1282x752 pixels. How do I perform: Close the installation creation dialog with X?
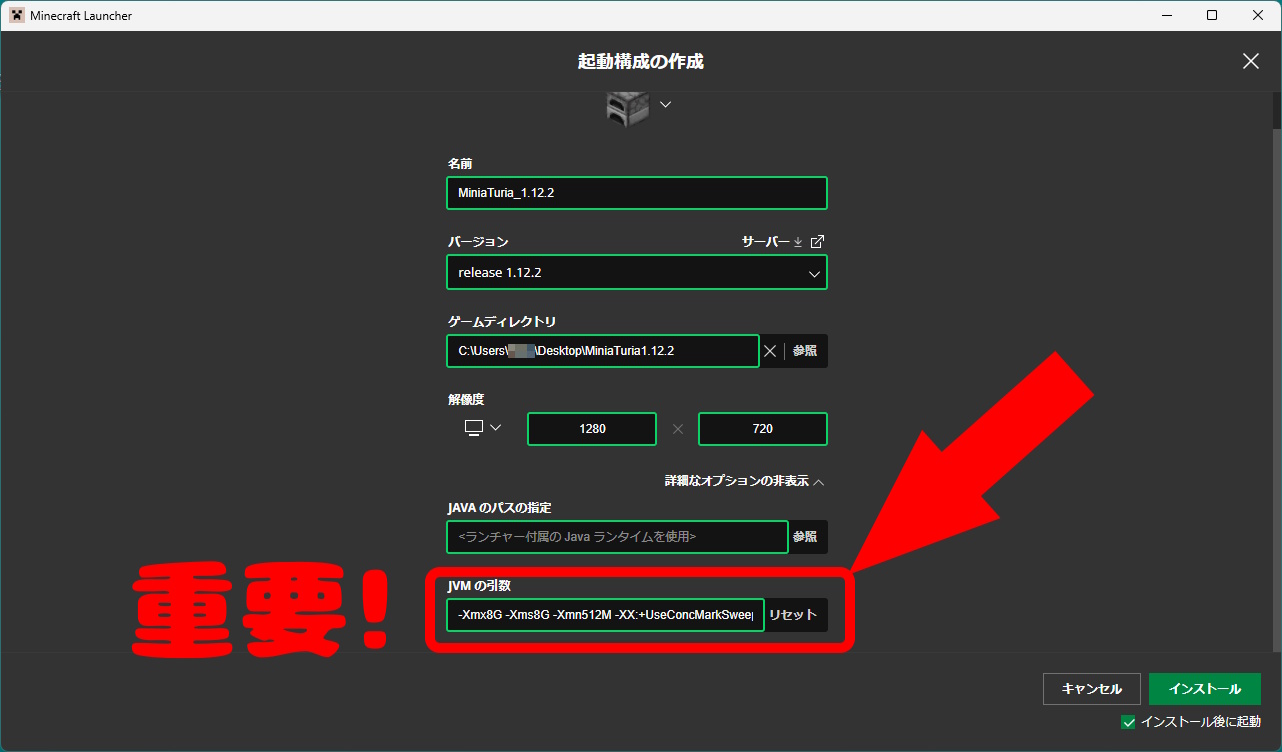(x=1250, y=61)
